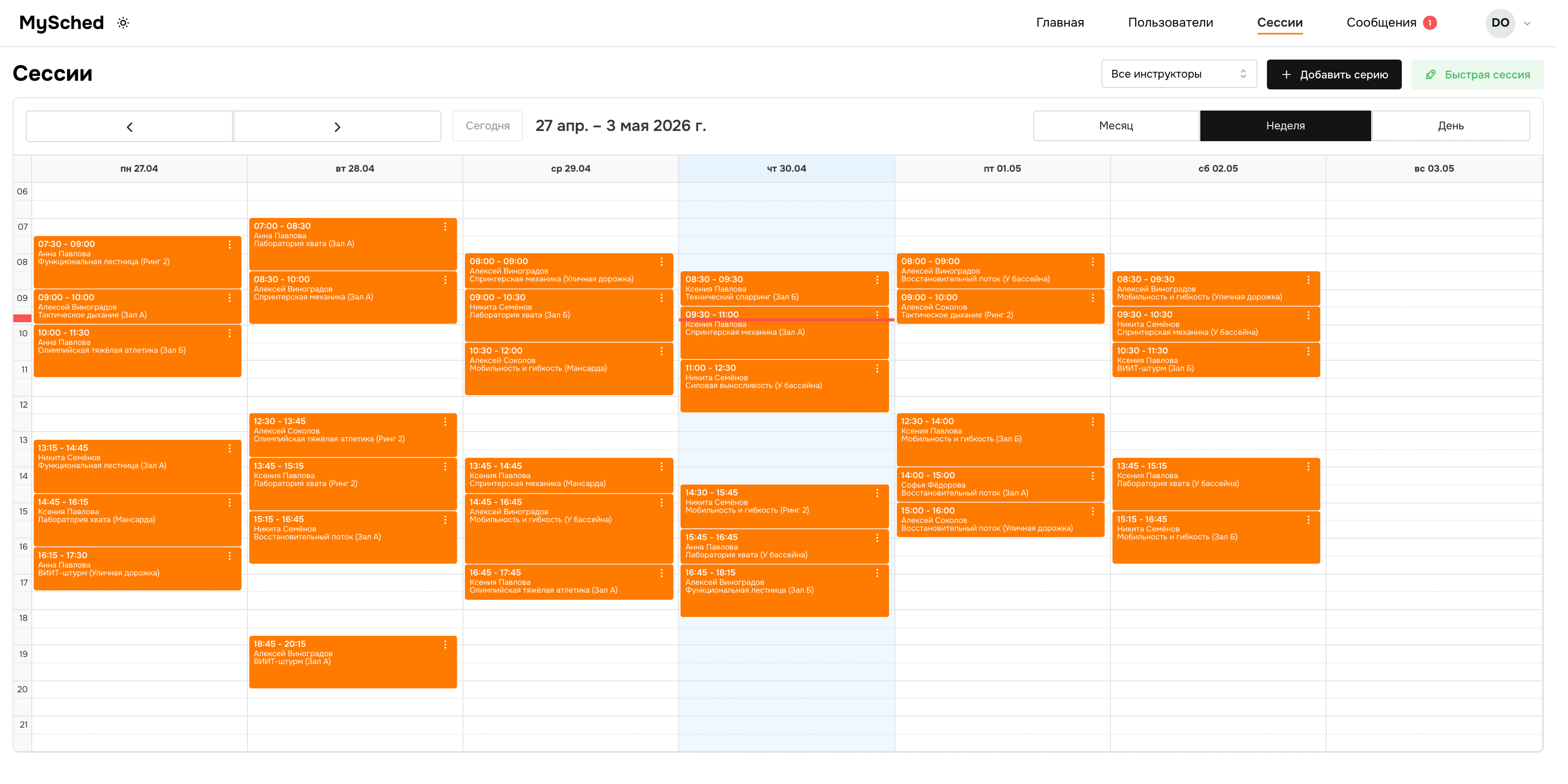The image size is (1568, 784).
Task: Open menu for Friday 08:00 Восстановительный поток session
Action: (1093, 262)
